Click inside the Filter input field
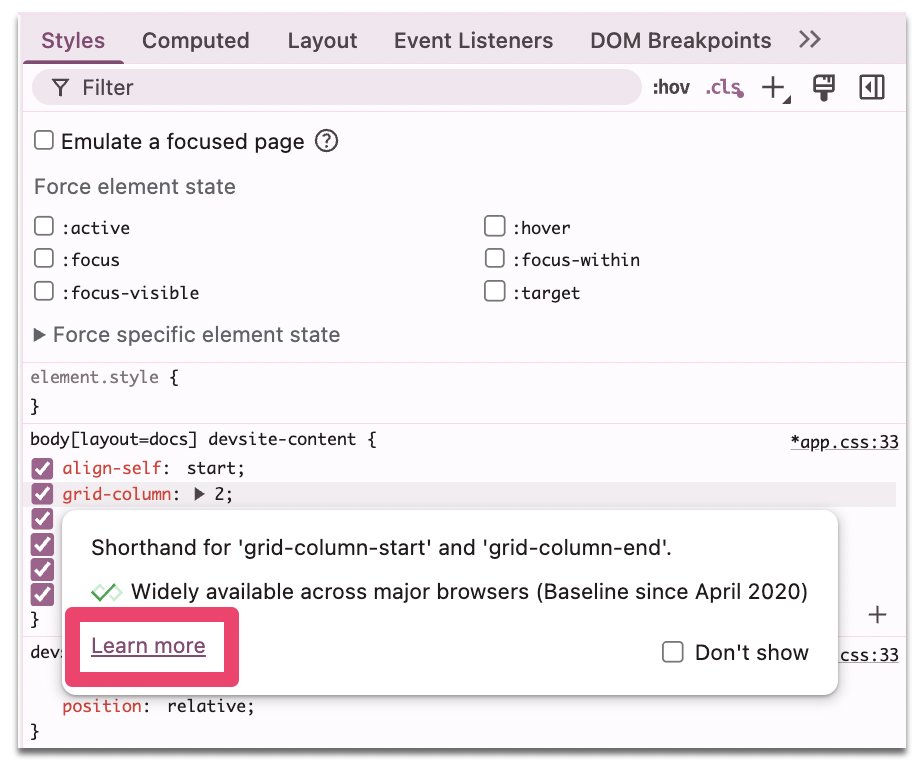 300,87
